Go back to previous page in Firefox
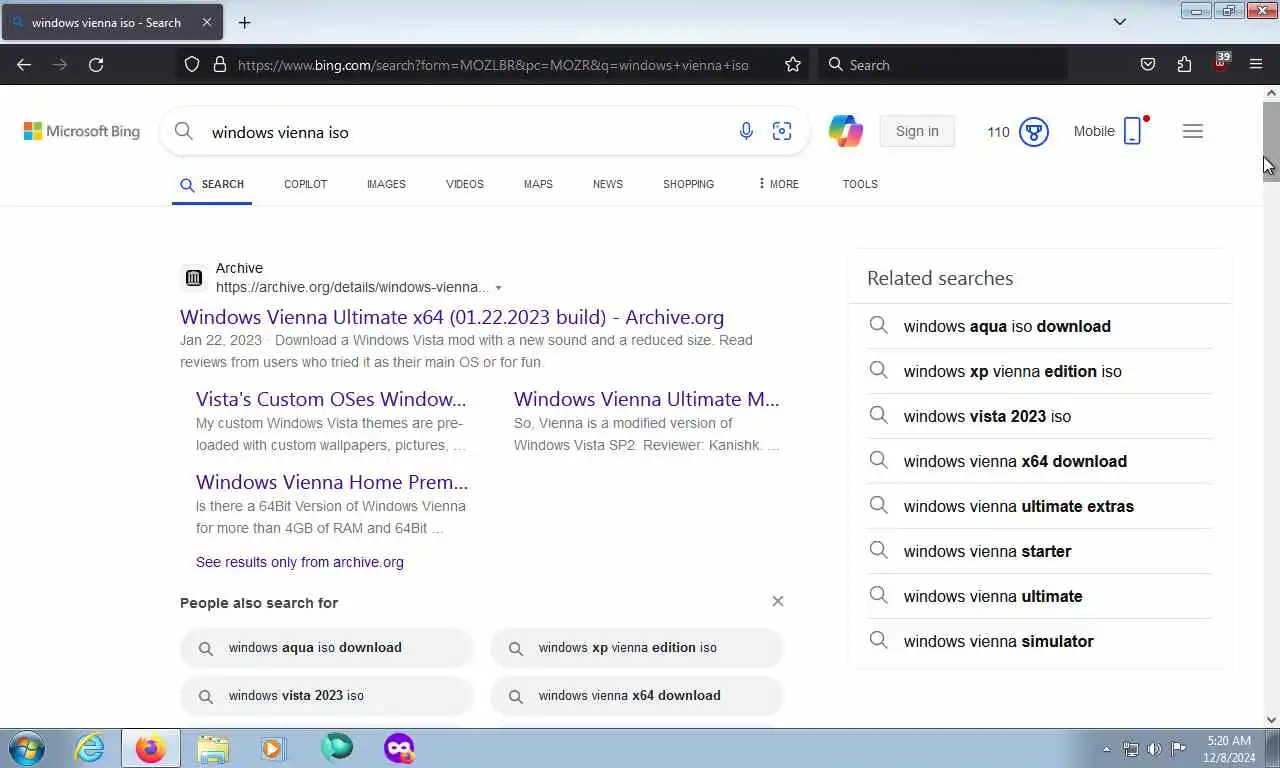 tap(24, 64)
